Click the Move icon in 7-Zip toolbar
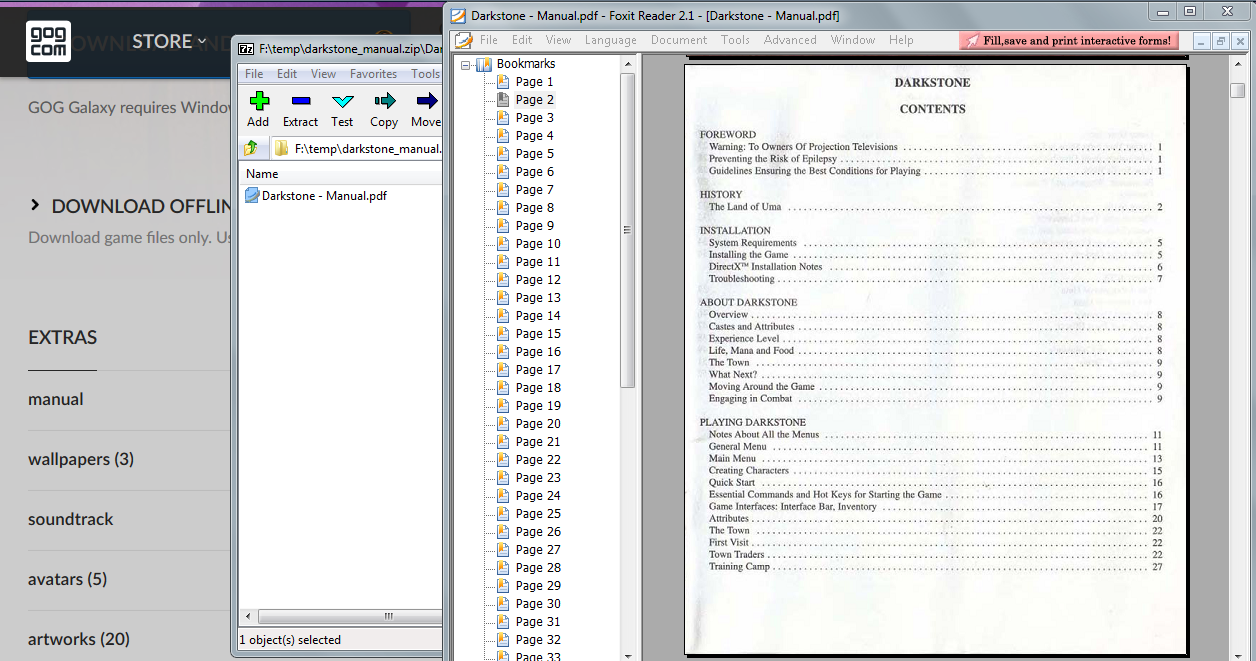Screen dimensions: 1256x661 426,101
